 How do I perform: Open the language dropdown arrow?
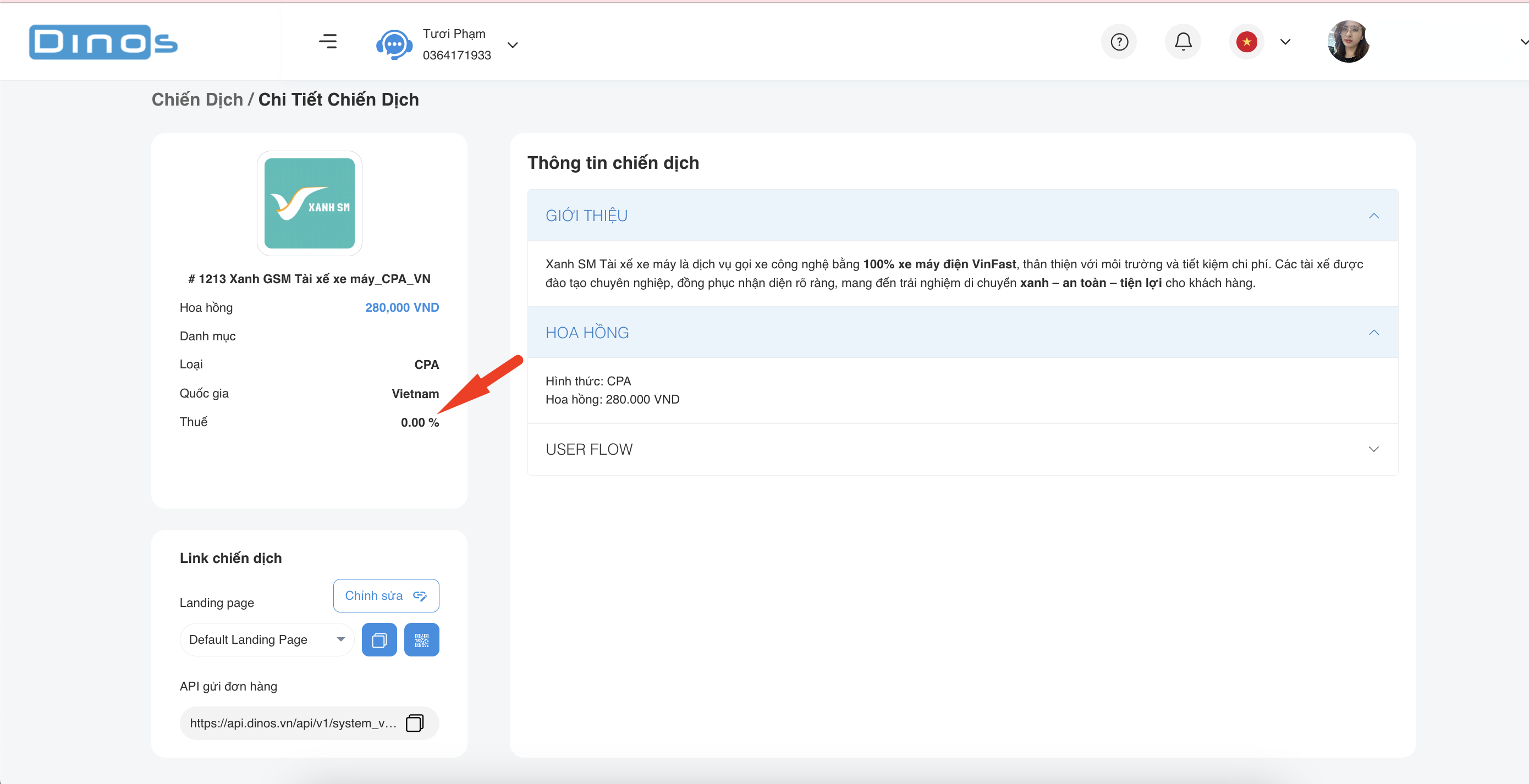1286,42
